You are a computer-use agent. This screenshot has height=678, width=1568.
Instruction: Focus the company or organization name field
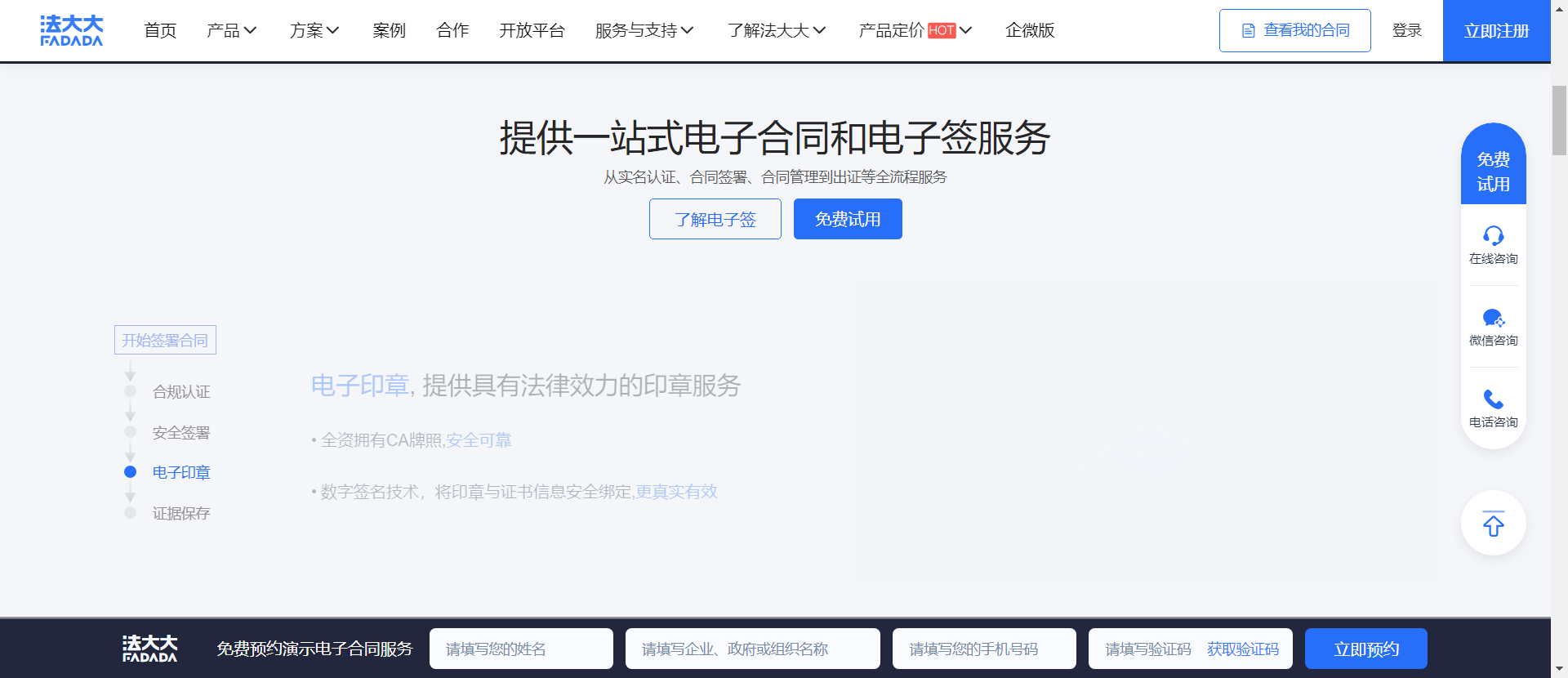(x=753, y=649)
